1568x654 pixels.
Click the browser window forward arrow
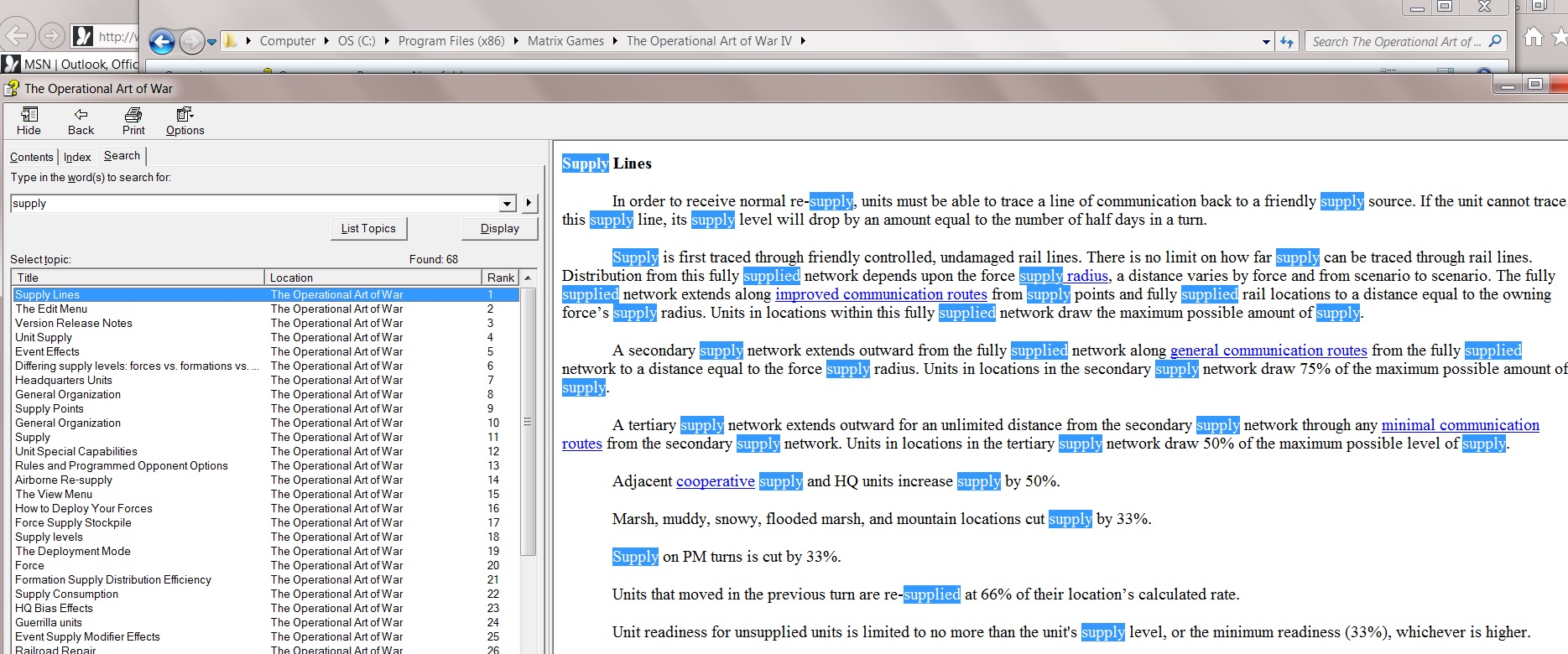(52, 36)
